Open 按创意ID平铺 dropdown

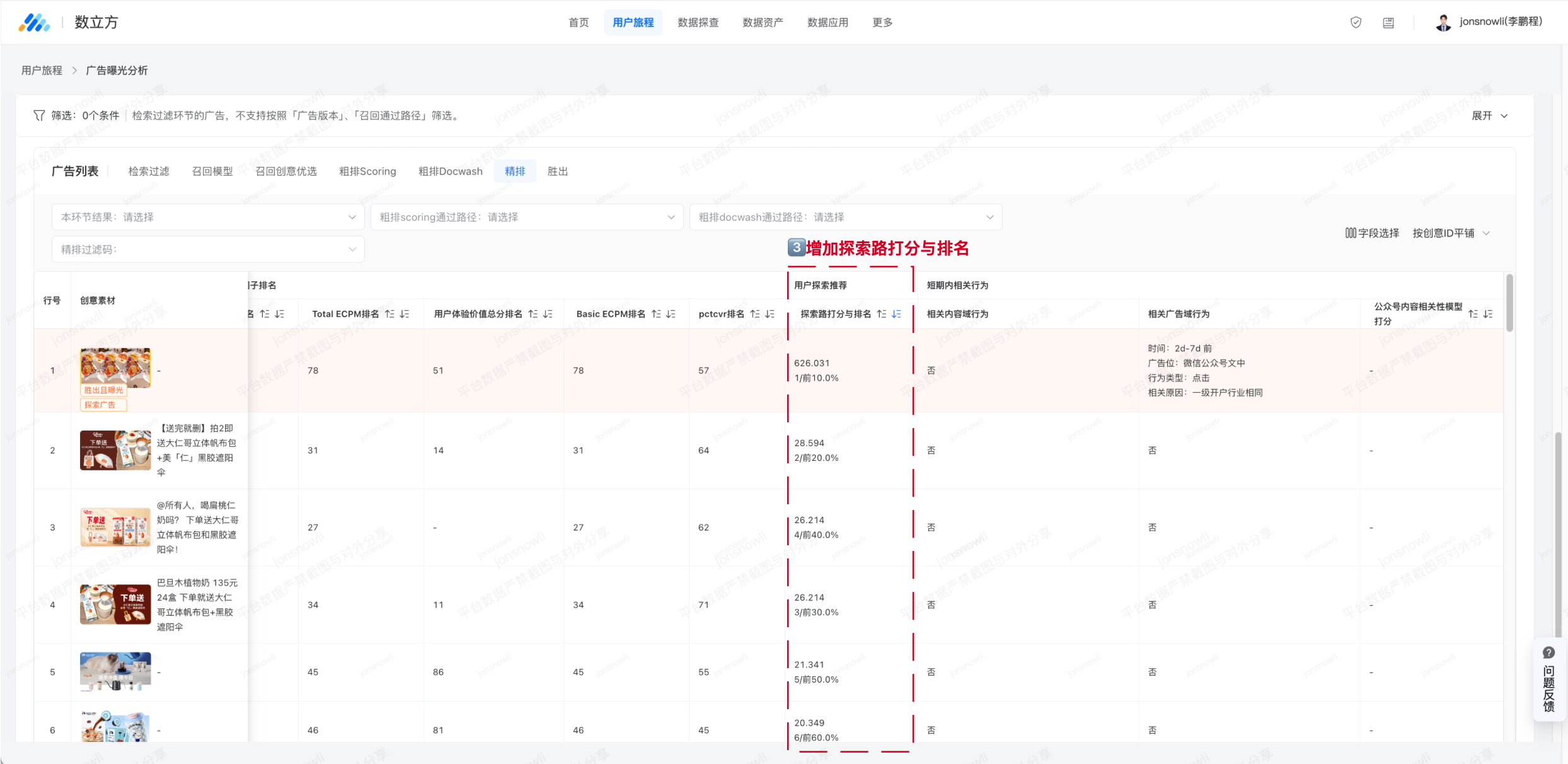[1450, 233]
